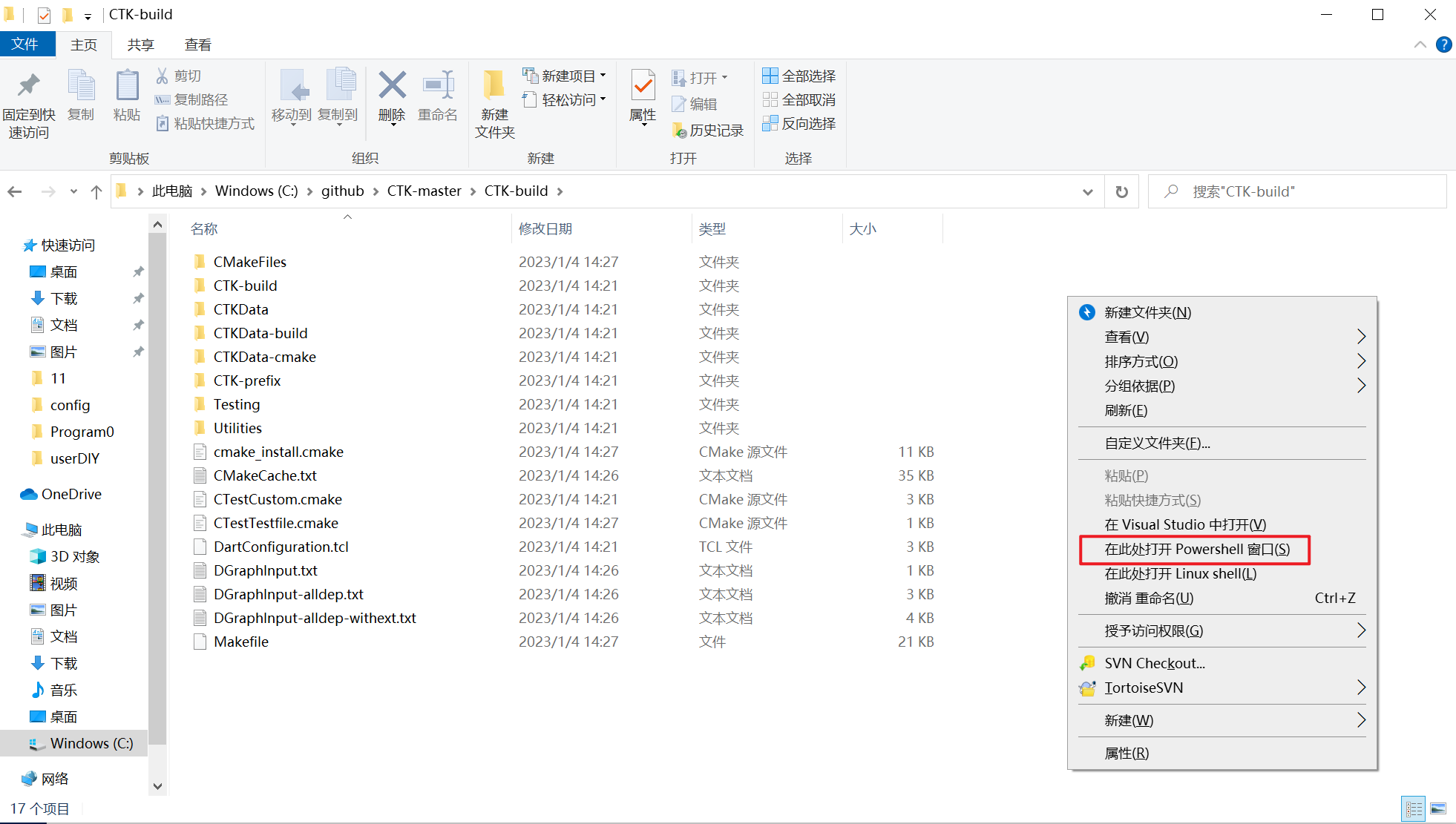The width and height of the screenshot is (1456, 824).
Task: Expand TortoiseSVN submenu
Action: (x=1361, y=688)
